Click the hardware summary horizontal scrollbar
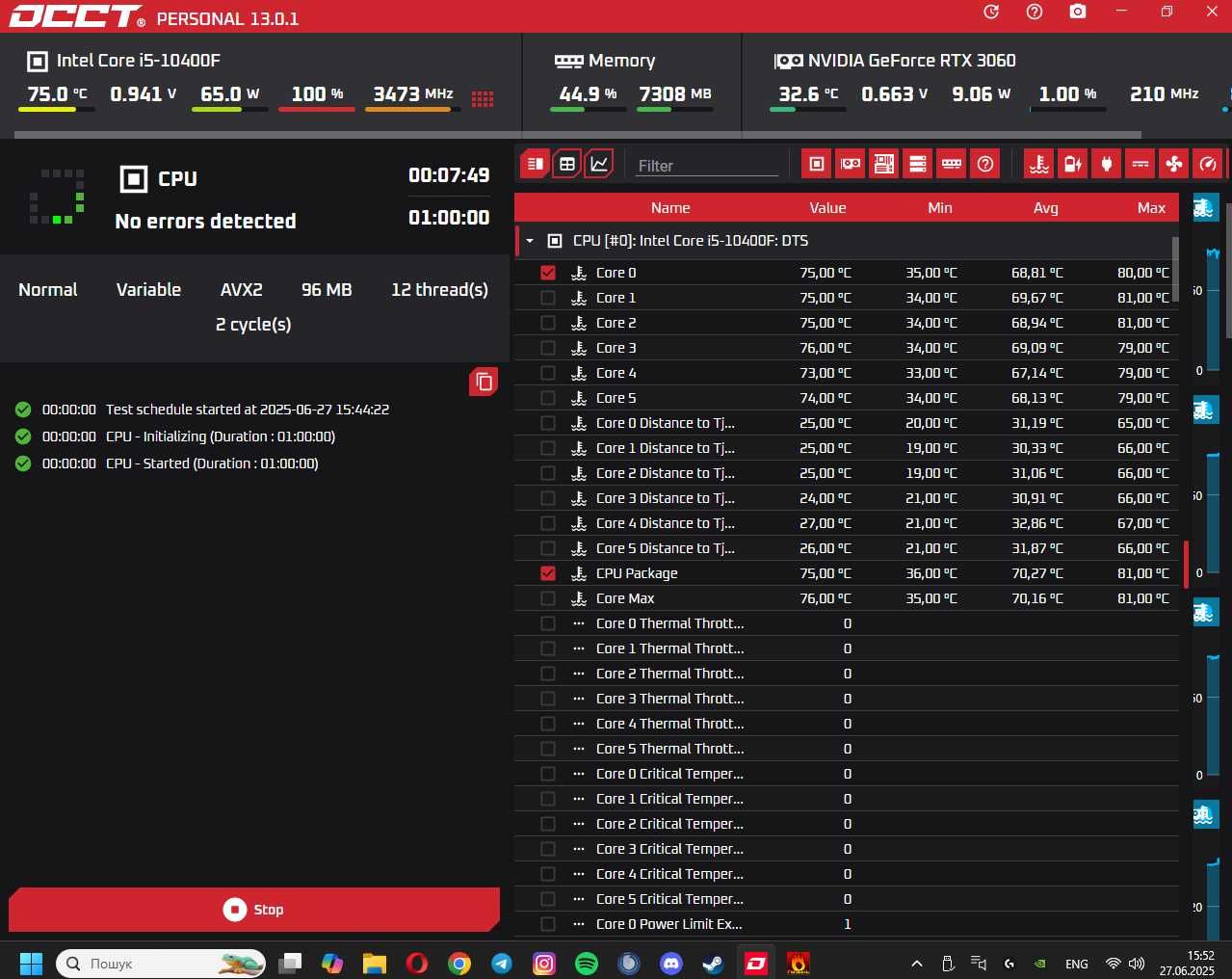The height and width of the screenshot is (979, 1232). pos(579,135)
